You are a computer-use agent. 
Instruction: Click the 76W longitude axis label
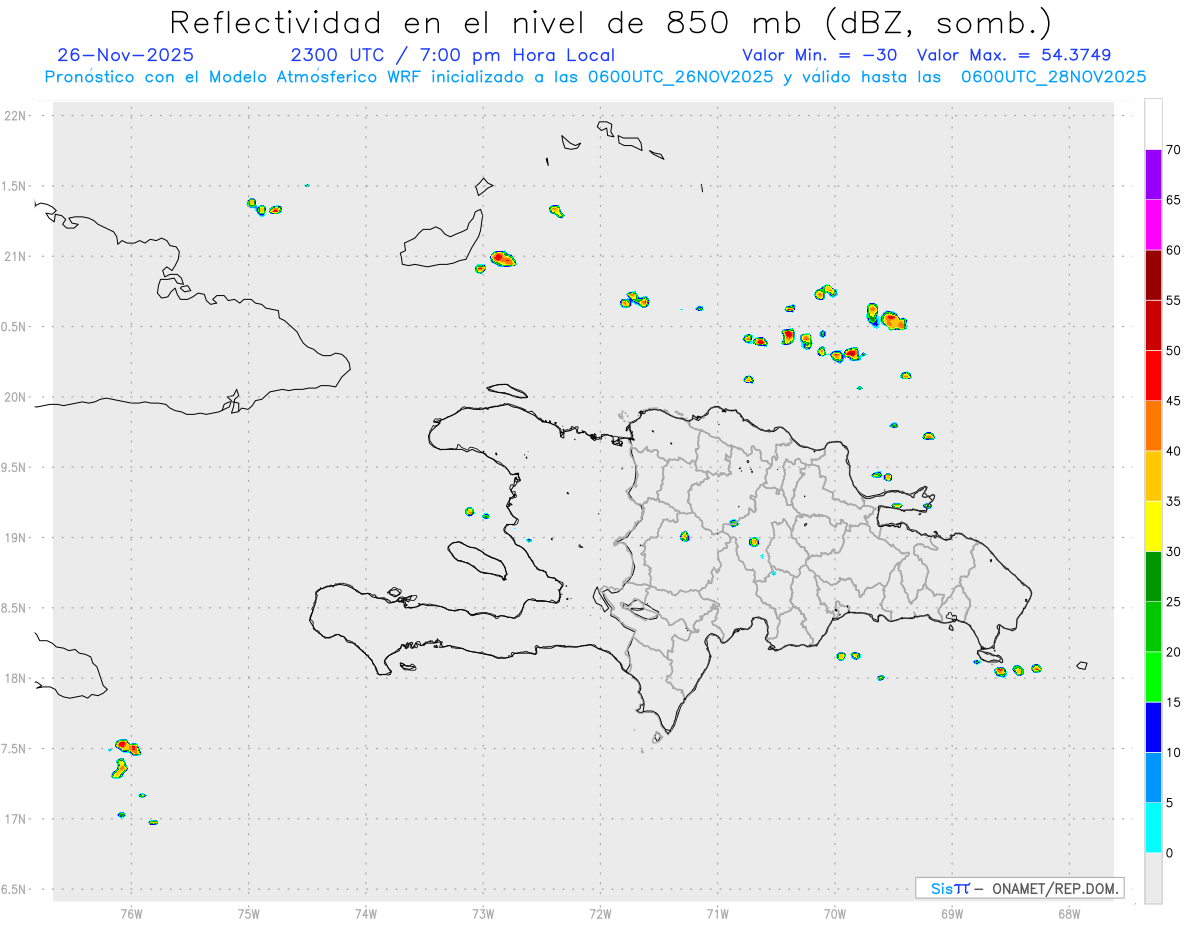pos(131,912)
